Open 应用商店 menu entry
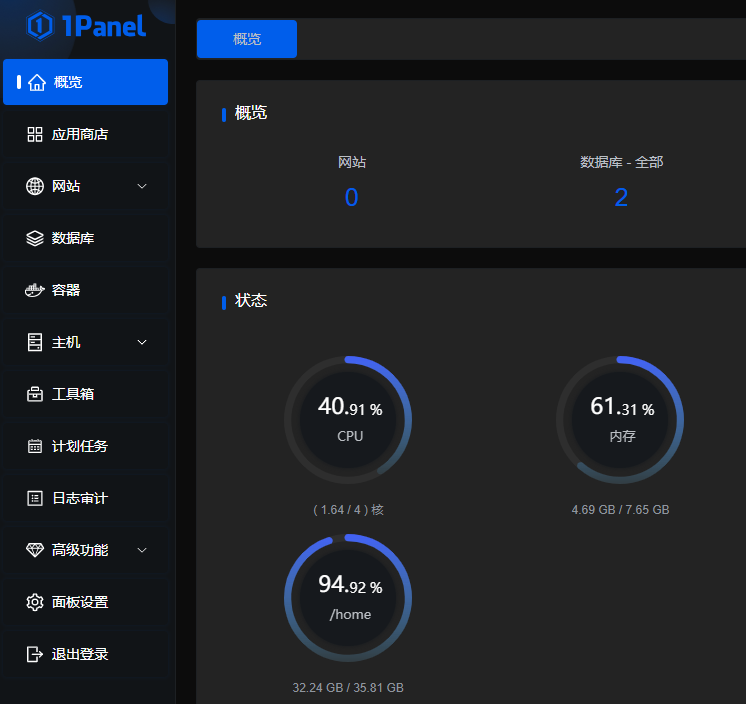This screenshot has height=704, width=746. [x=86, y=134]
